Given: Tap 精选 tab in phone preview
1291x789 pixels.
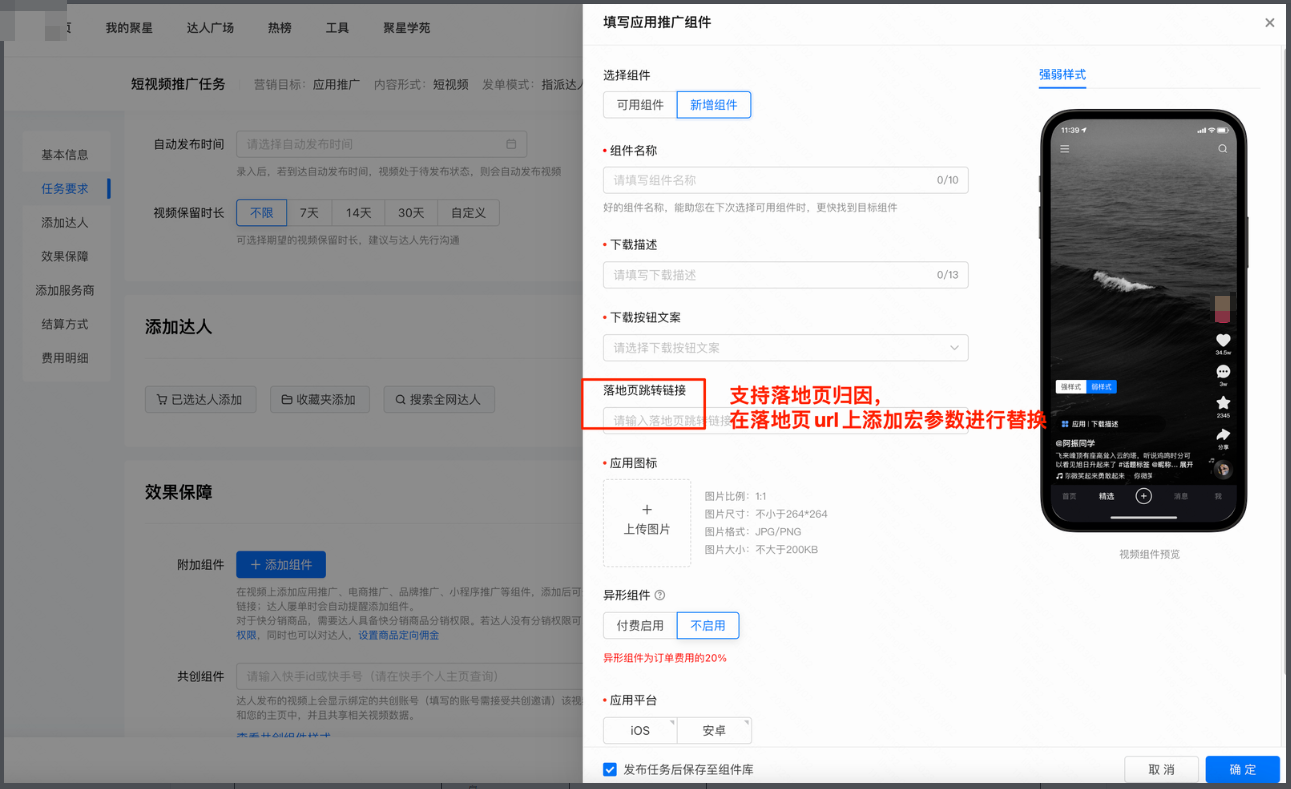Looking at the screenshot, I should (1106, 497).
